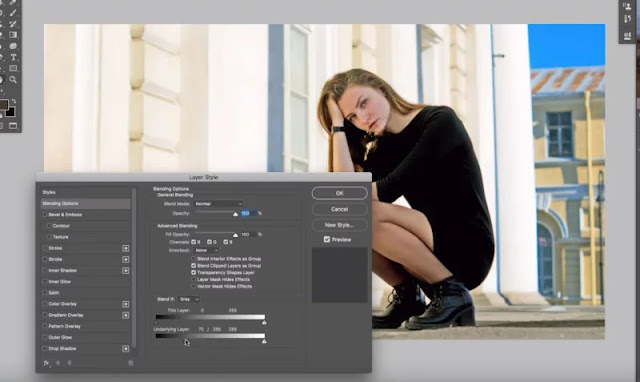Check Layer Mask Hides Effects
This screenshot has width=640, height=382.
(x=194, y=280)
